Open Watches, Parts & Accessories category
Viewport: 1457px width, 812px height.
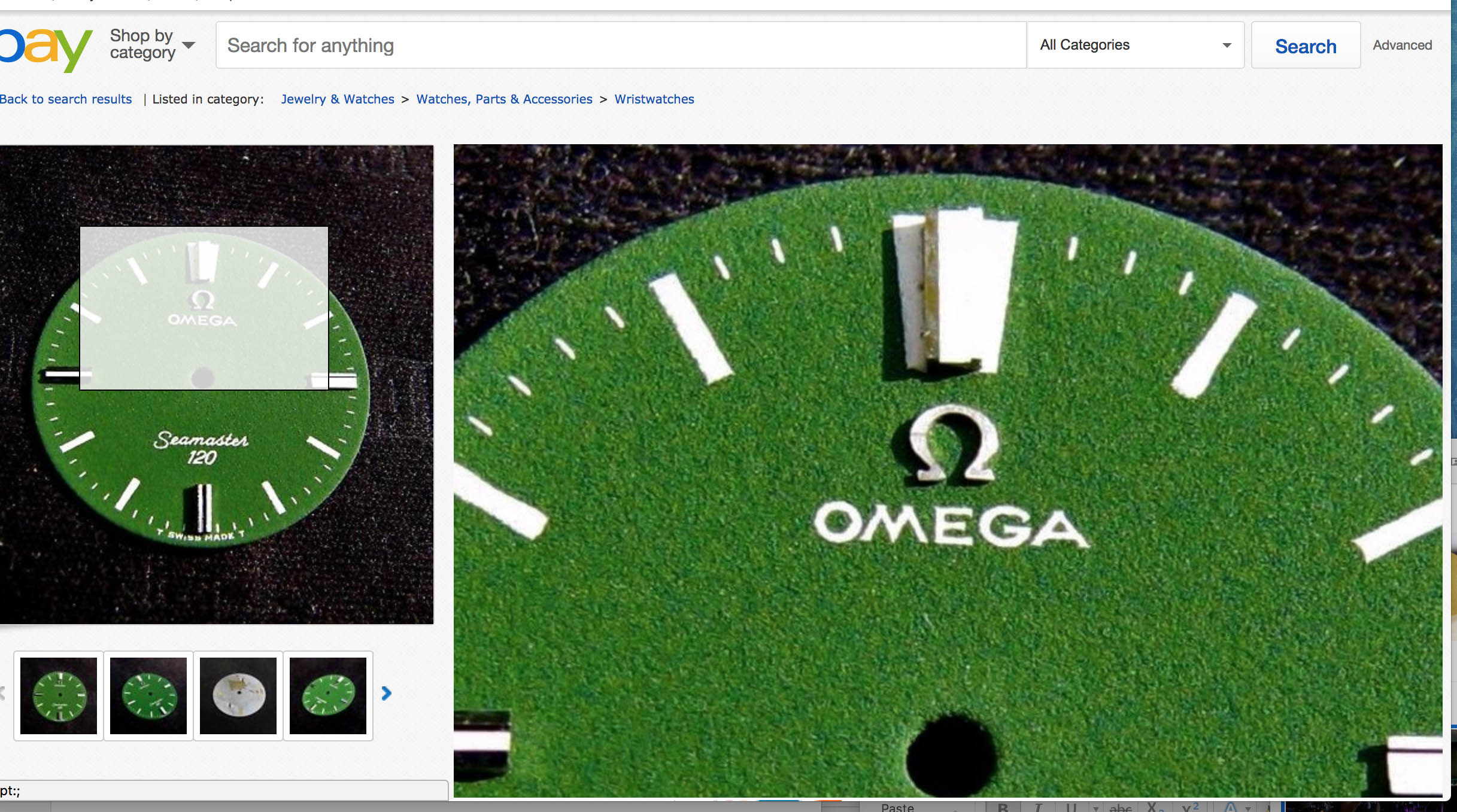(504, 99)
